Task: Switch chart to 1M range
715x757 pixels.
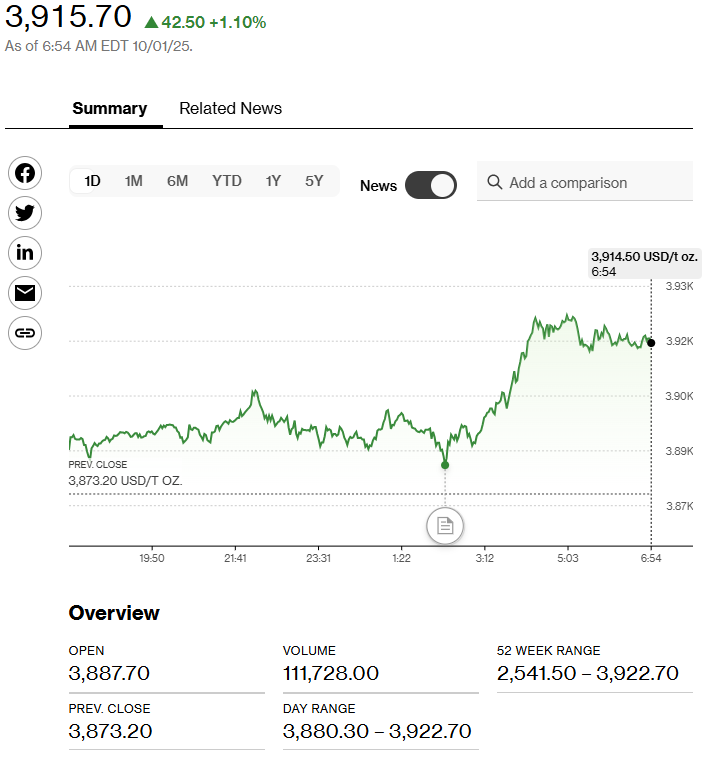Action: click(133, 181)
